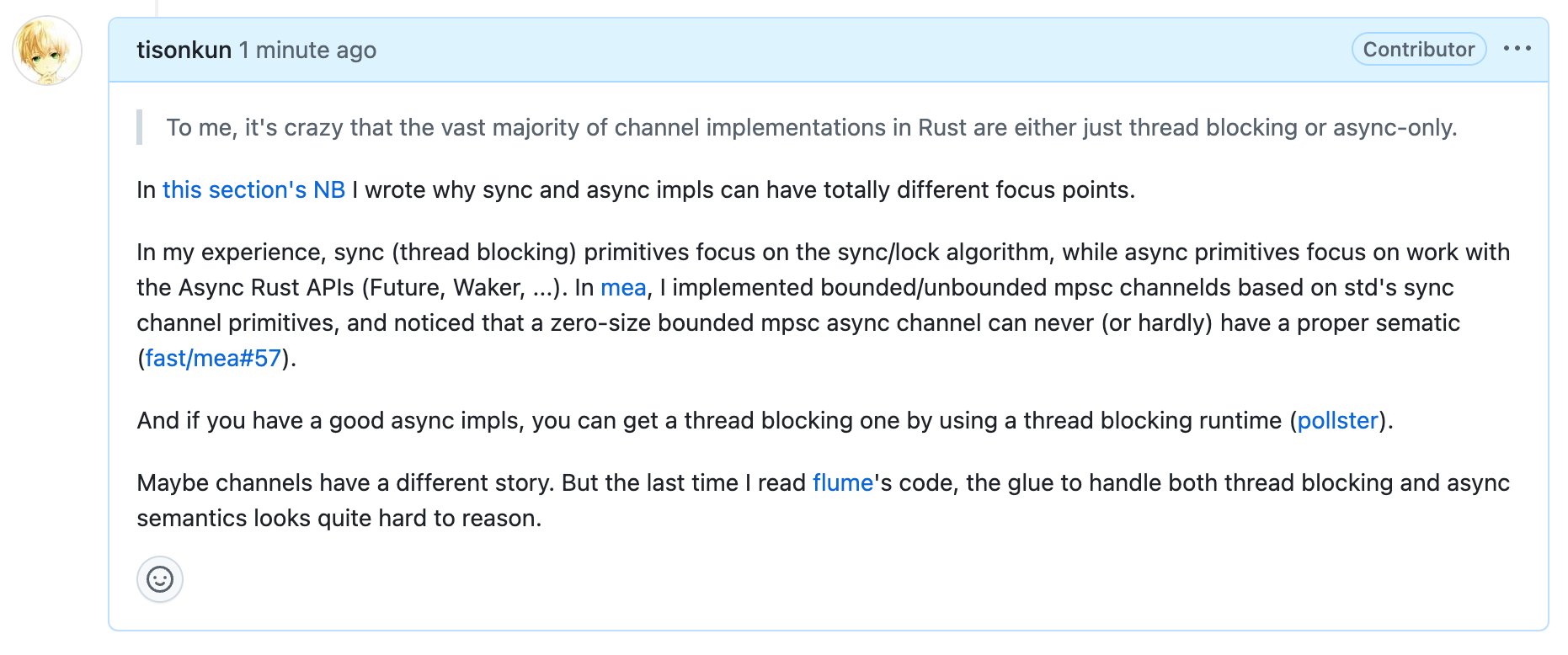Click the "1 minute ago" timestamp
Viewport: 1568px width, 655px height.
tap(307, 51)
